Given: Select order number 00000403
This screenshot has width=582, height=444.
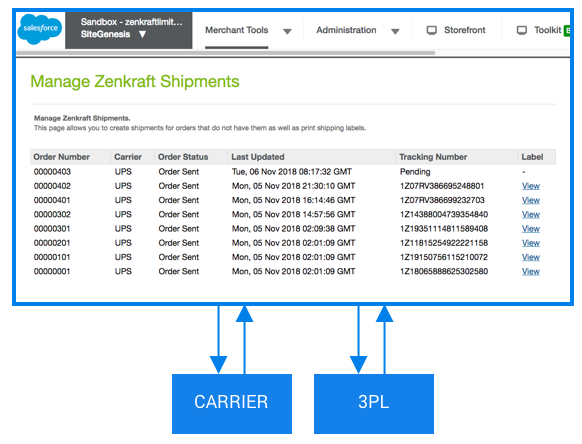Looking at the screenshot, I should click(52, 172).
